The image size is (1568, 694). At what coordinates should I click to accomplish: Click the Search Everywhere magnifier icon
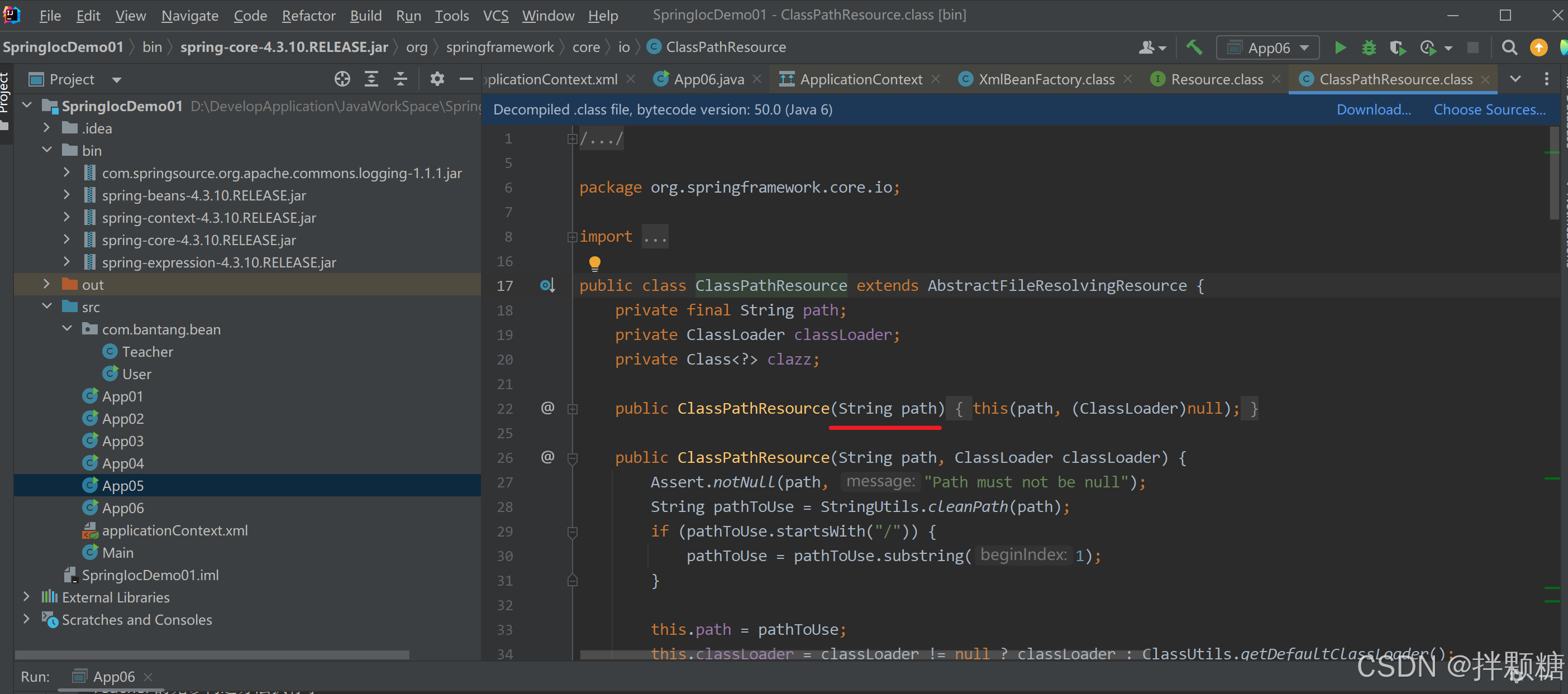coord(1509,47)
